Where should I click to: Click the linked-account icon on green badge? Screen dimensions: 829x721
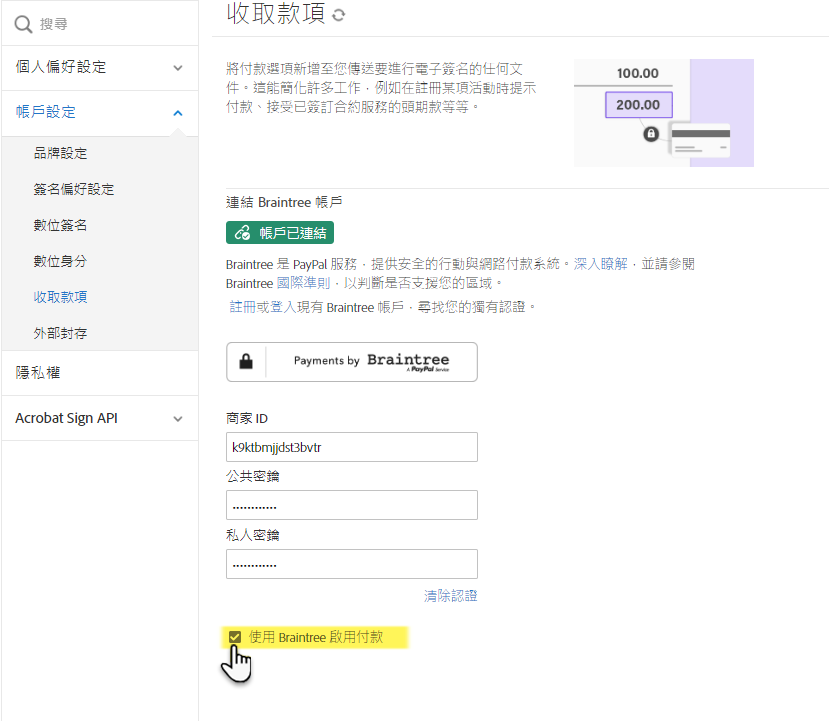pyautogui.click(x=242, y=233)
